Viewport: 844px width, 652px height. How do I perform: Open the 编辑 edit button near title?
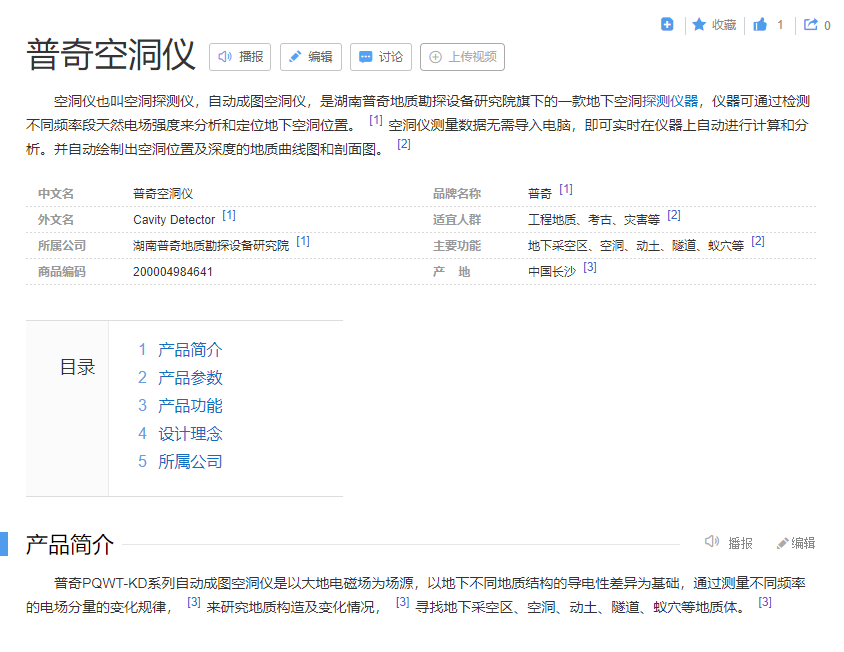point(311,57)
